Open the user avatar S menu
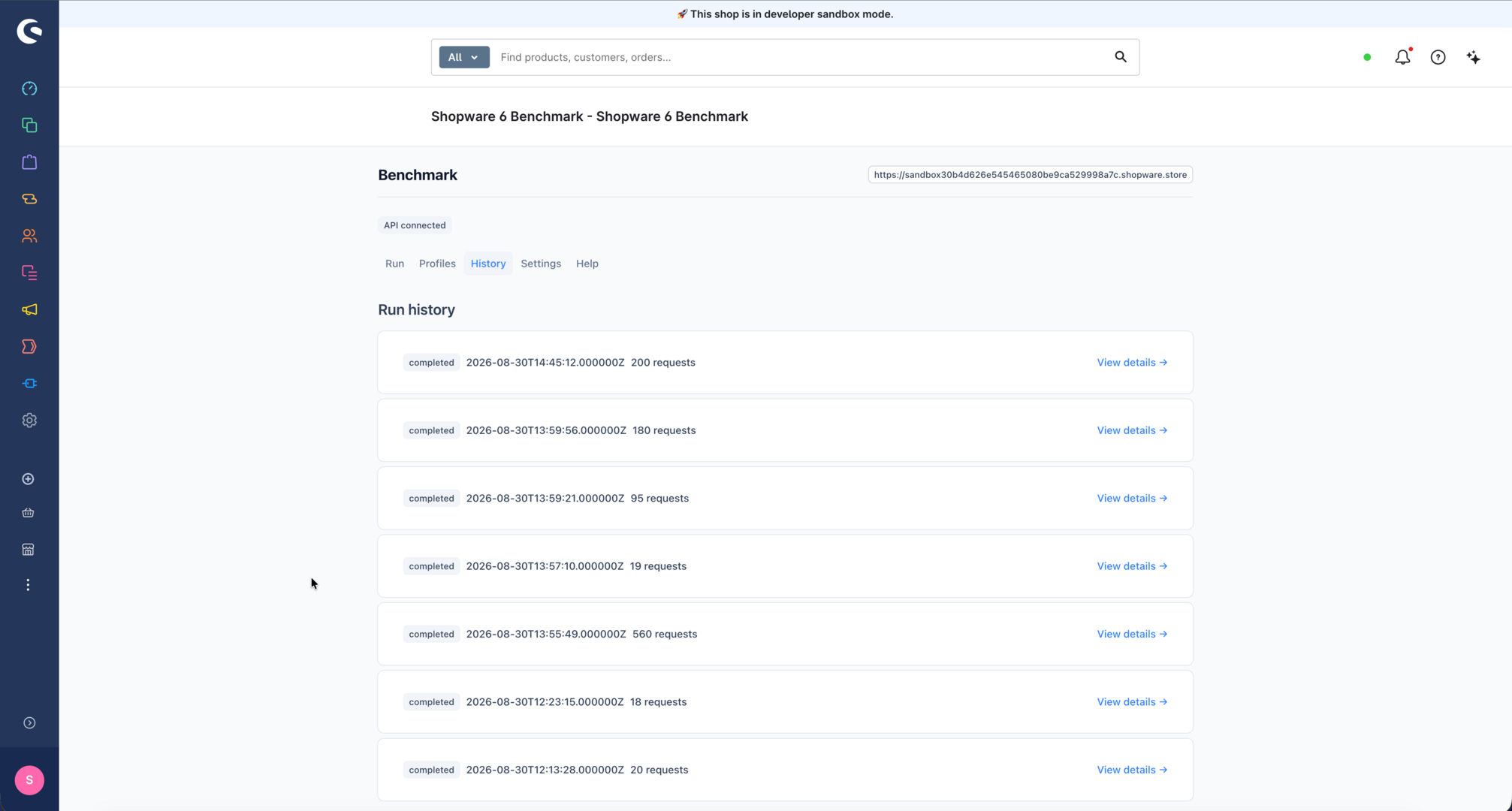Image resolution: width=1512 pixels, height=811 pixels. (29, 780)
